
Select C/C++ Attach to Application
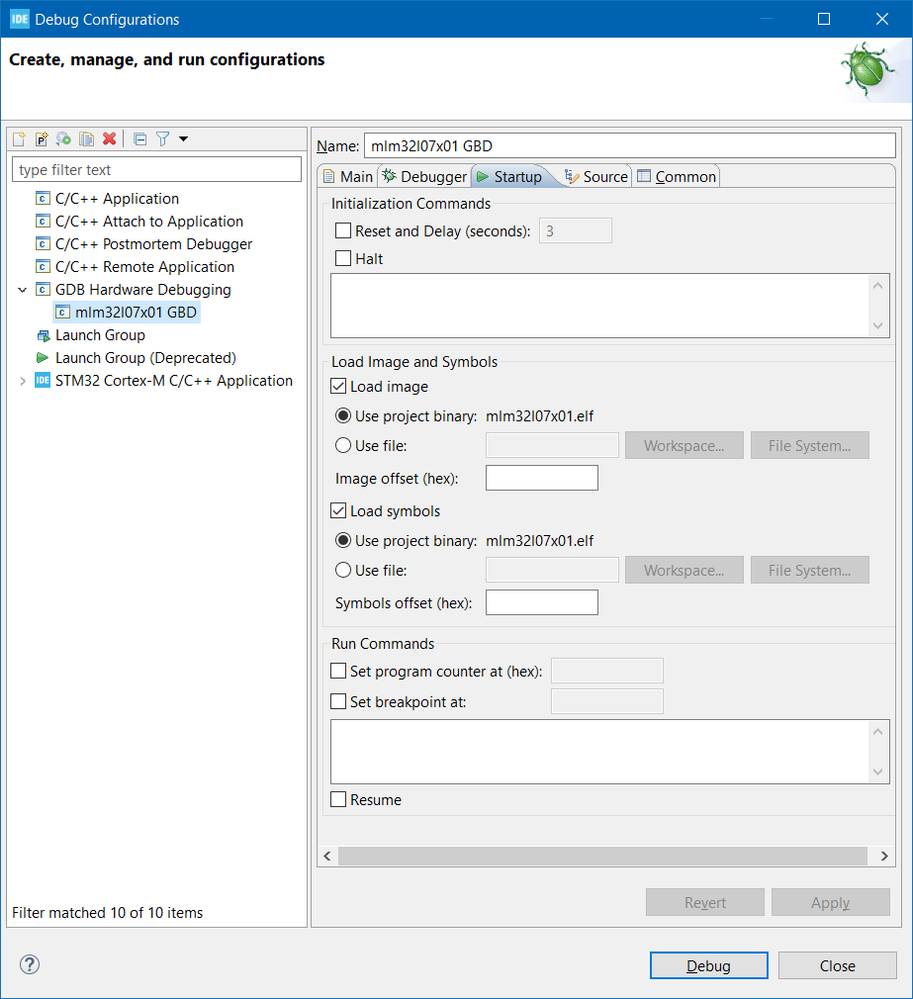pyautogui.click(x=149, y=222)
